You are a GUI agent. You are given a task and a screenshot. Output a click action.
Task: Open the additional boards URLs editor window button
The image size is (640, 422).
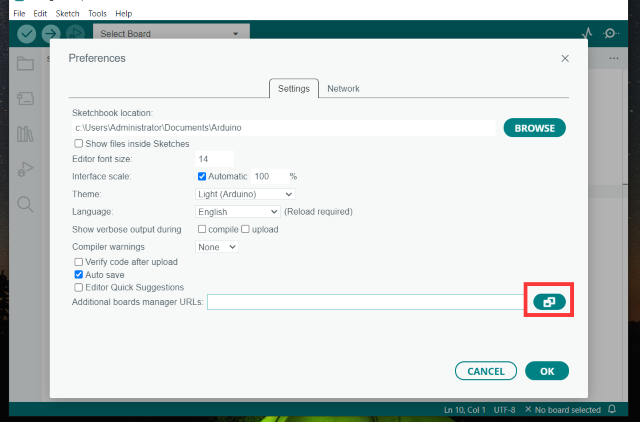pos(549,302)
